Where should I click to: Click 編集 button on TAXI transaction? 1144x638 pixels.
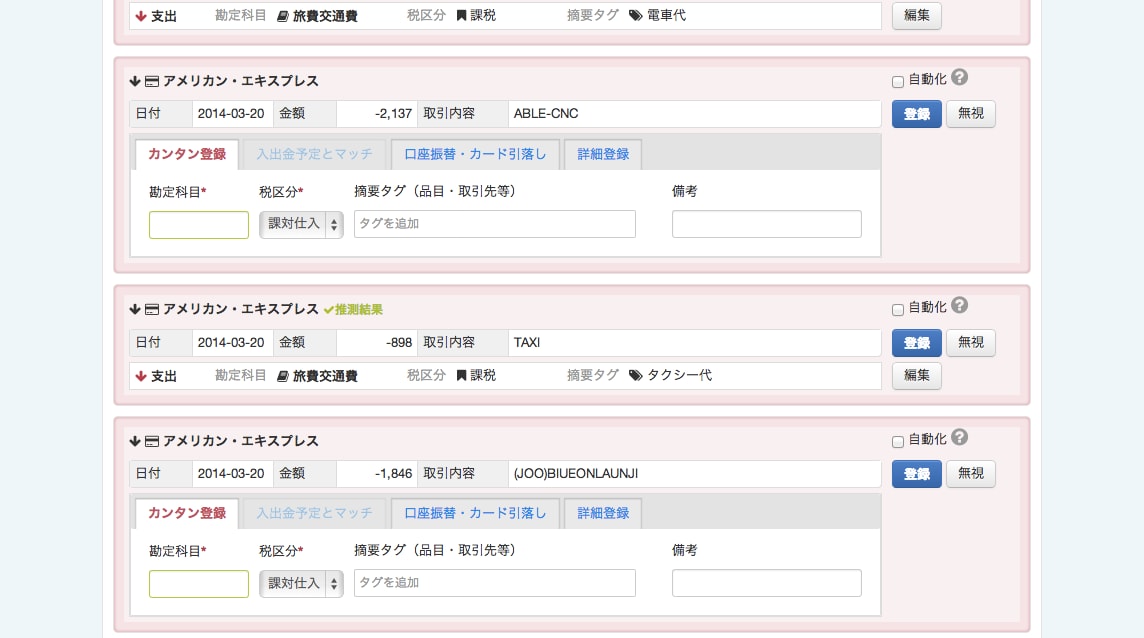(x=916, y=375)
